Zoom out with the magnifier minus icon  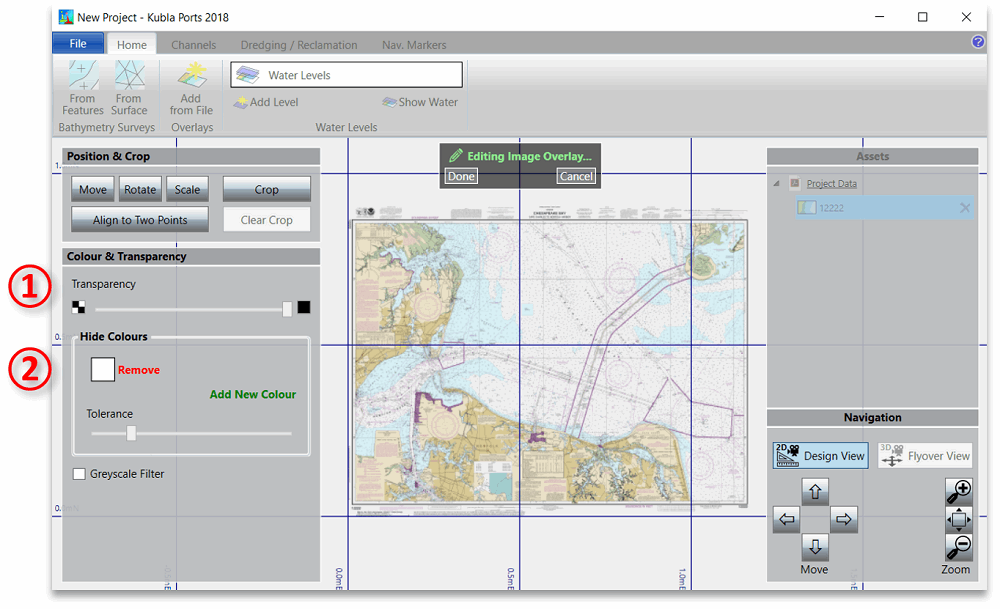(959, 547)
